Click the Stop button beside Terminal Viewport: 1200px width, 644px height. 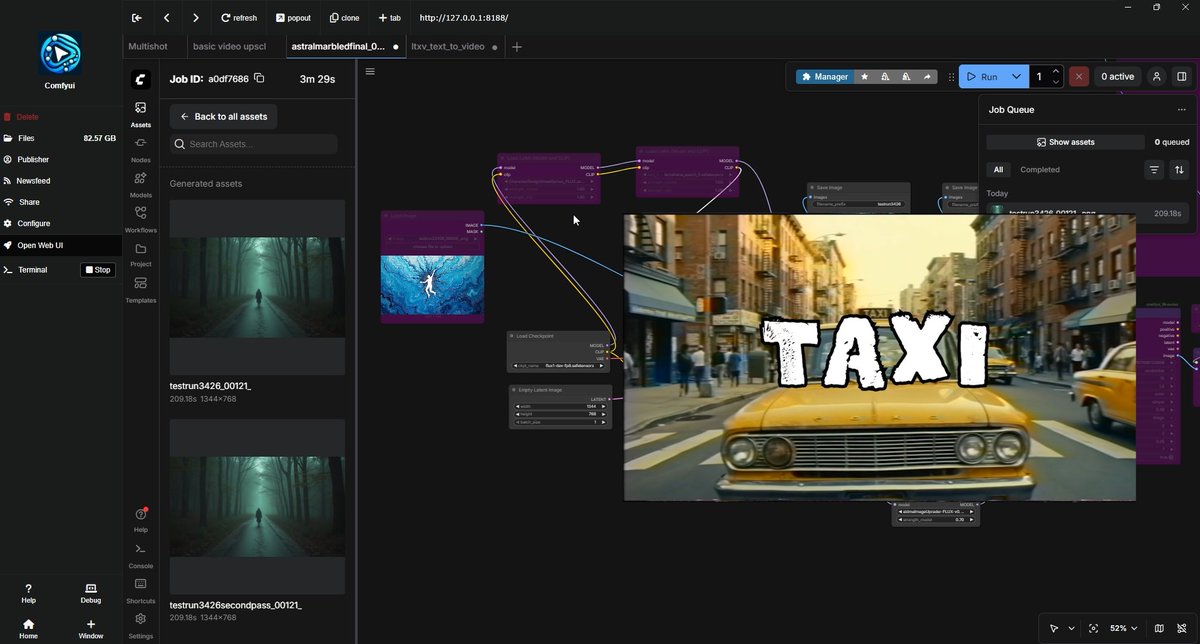(x=97, y=270)
